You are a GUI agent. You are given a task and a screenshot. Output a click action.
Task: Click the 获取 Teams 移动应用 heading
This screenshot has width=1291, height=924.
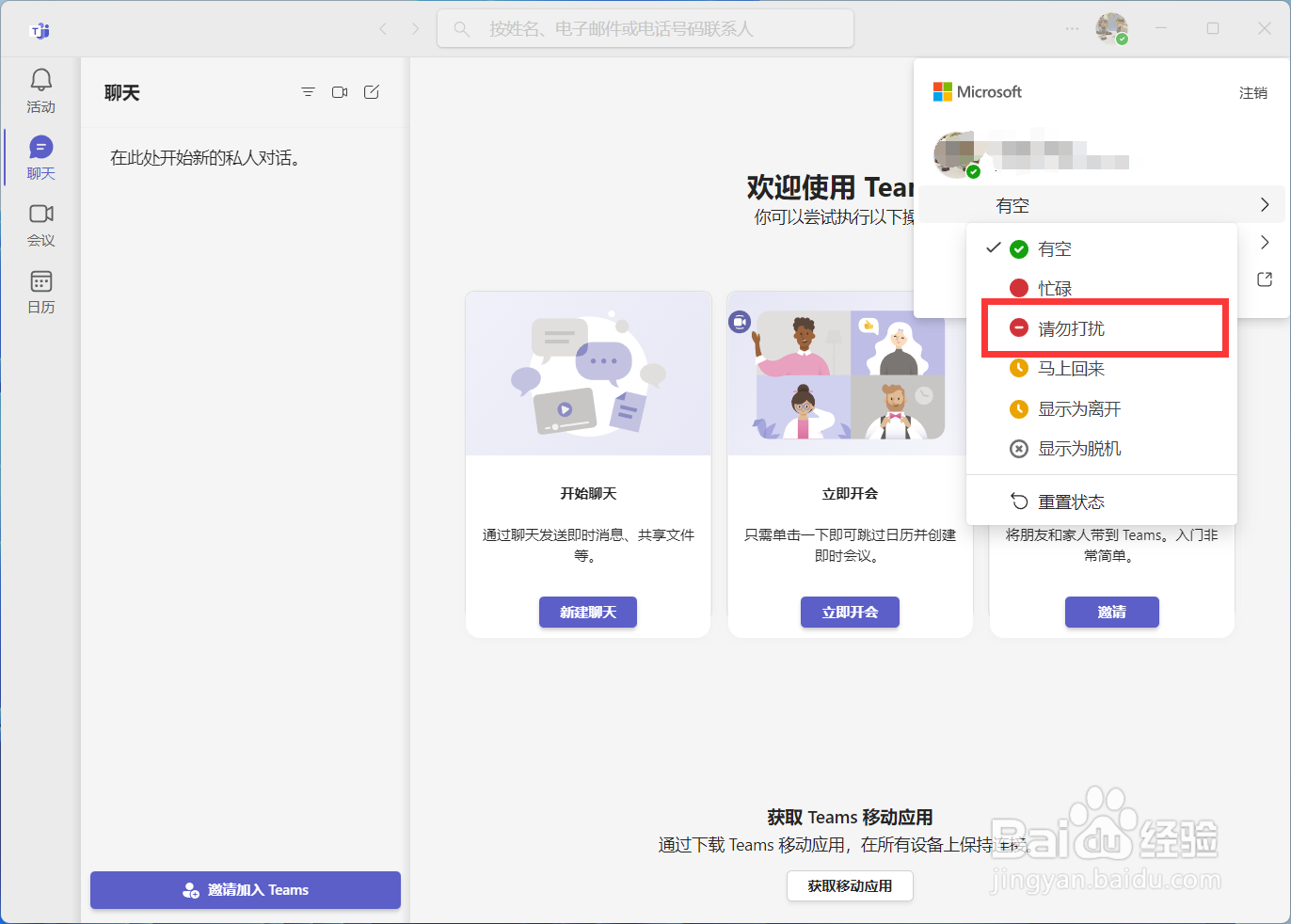point(850,818)
